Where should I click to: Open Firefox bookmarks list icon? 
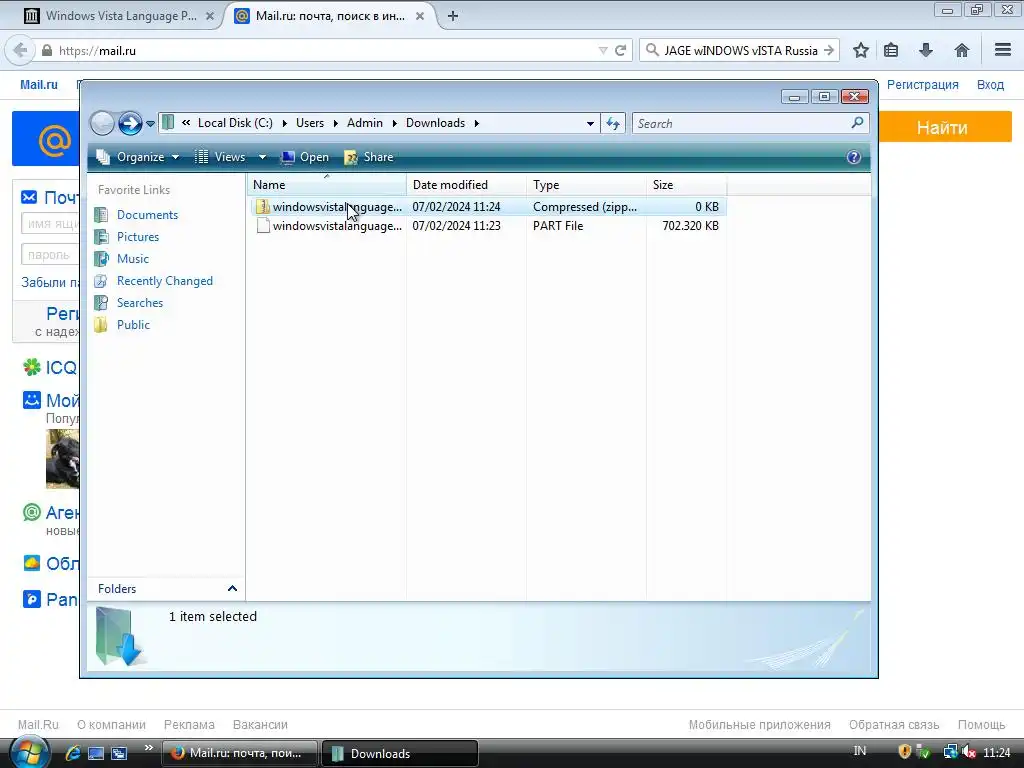pos(891,50)
